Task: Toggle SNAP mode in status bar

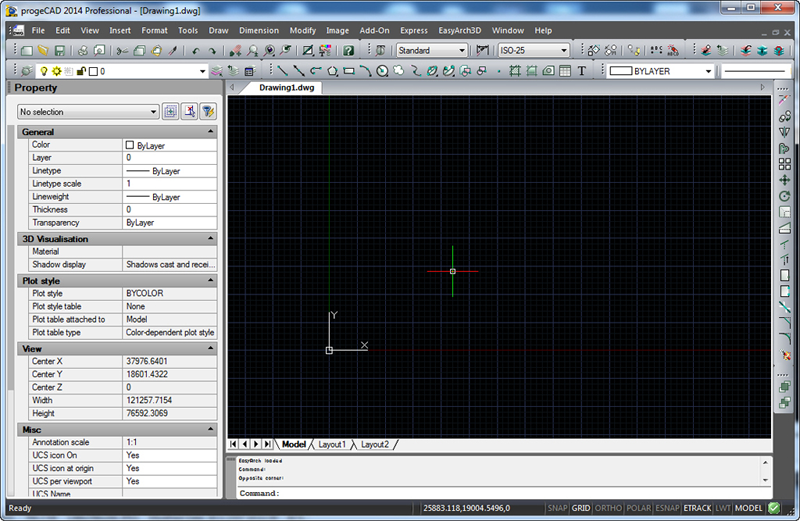Action: point(557,508)
